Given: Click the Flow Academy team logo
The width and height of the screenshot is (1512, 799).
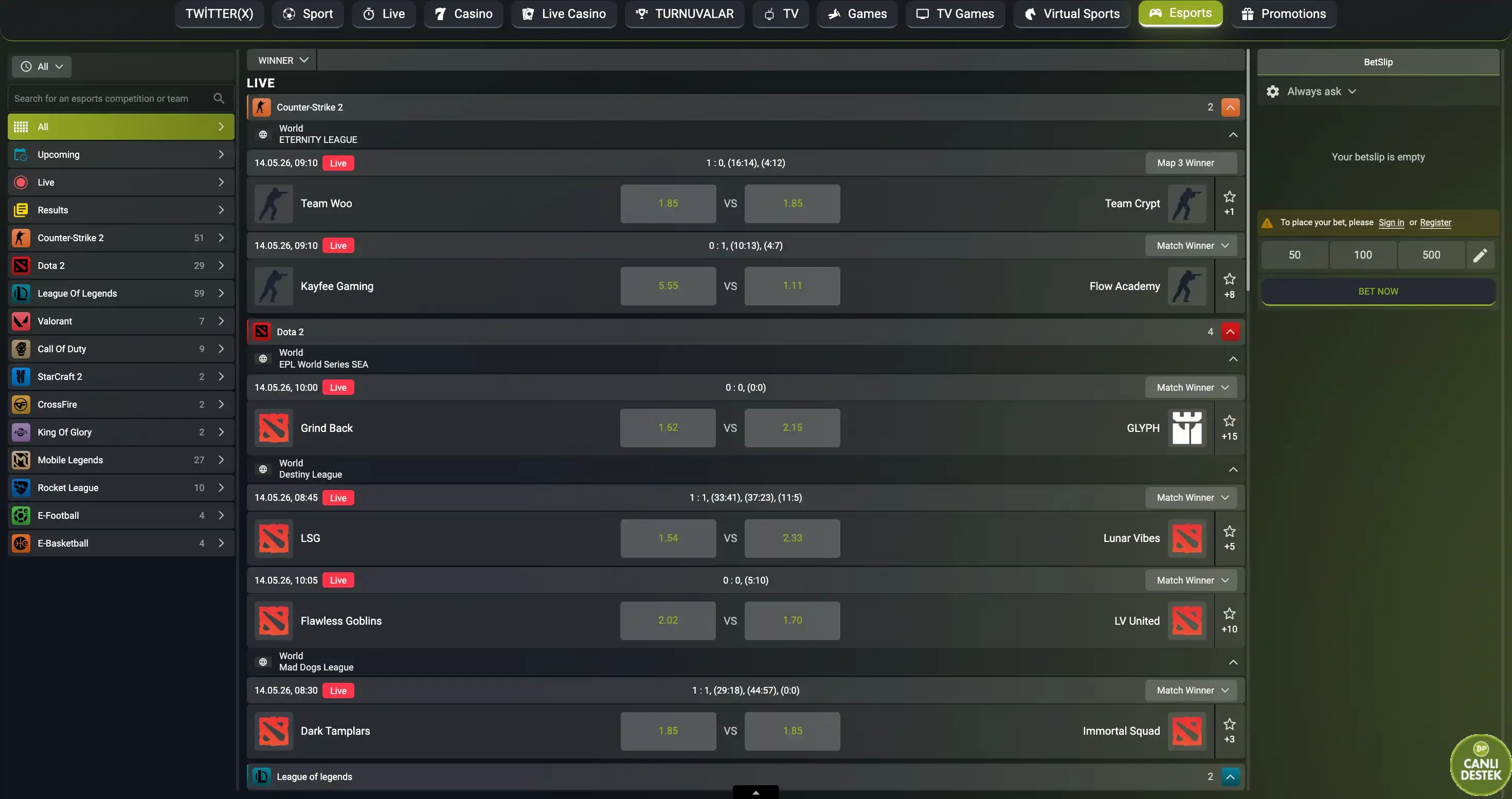Looking at the screenshot, I should [x=1187, y=286].
